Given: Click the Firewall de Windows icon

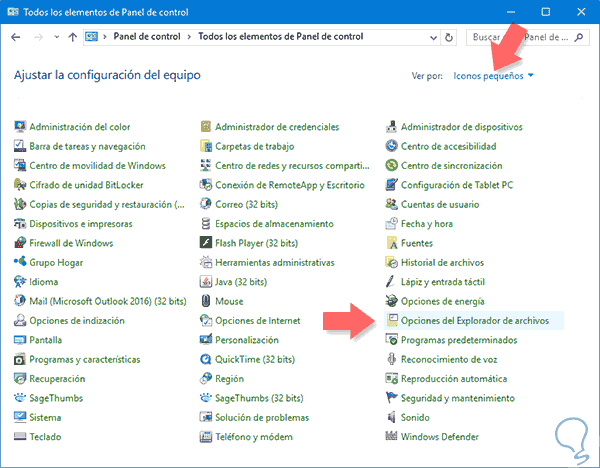Looking at the screenshot, I should click(x=20, y=243).
